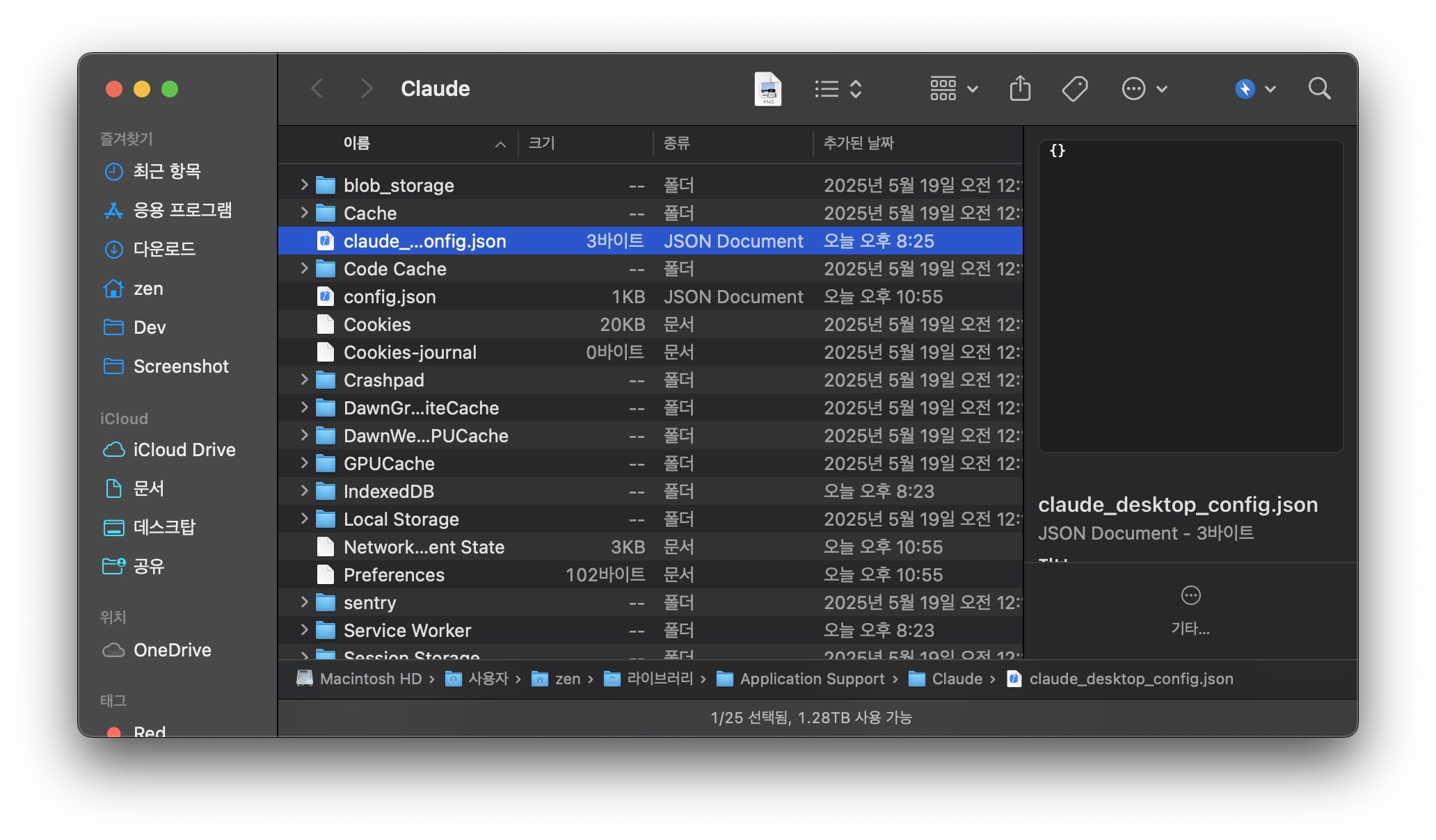The height and width of the screenshot is (840, 1436).
Task: Expand the Service Worker folder
Action: coord(304,629)
